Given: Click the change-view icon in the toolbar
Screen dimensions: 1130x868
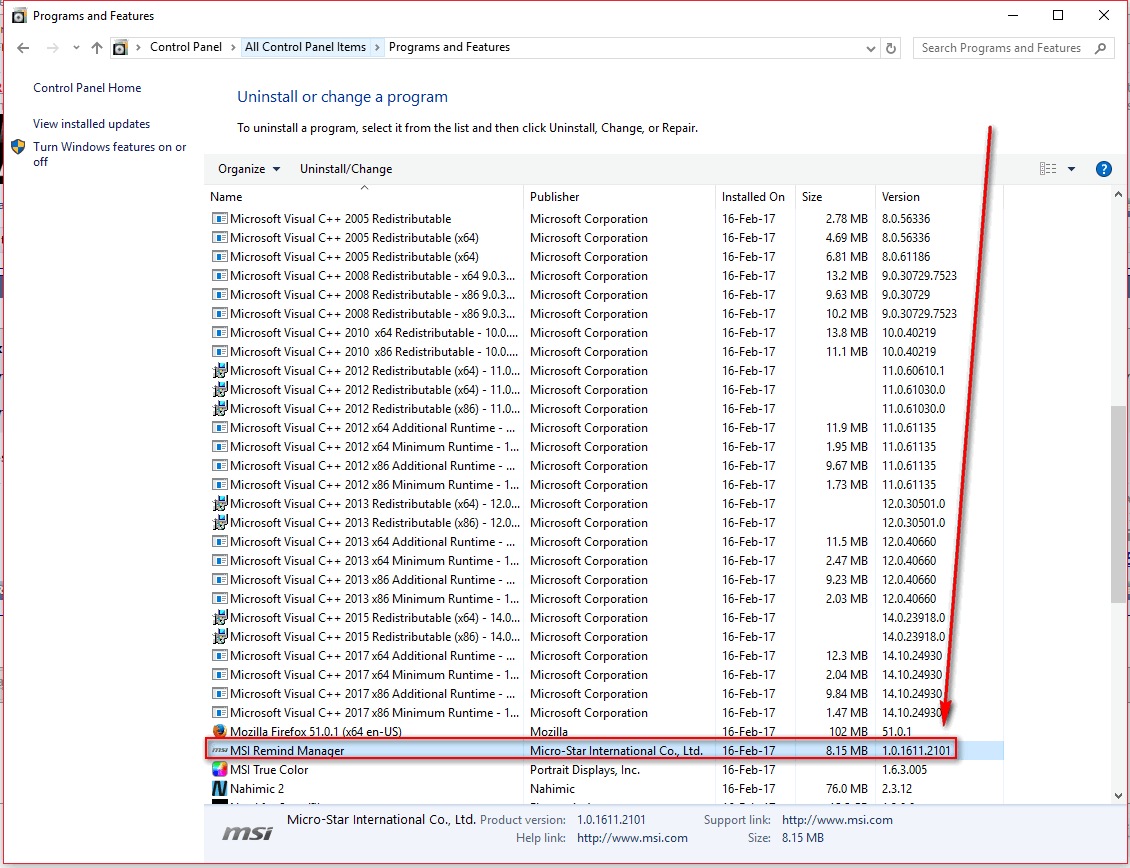Looking at the screenshot, I should coord(1048,169).
